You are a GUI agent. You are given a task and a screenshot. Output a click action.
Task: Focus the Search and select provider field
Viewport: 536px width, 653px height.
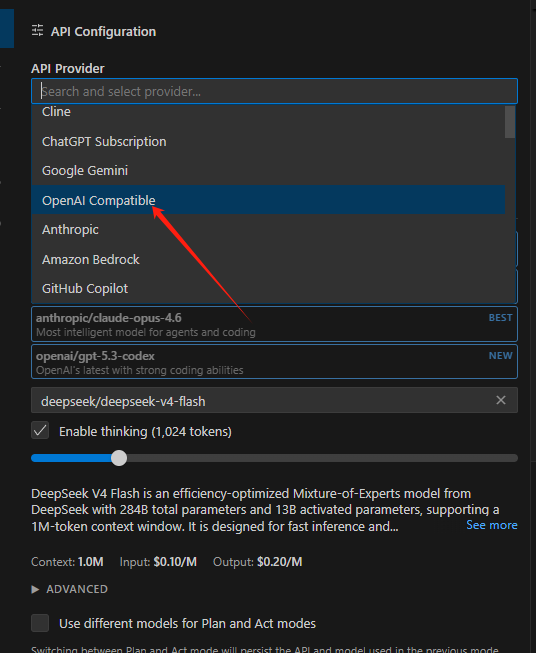(x=274, y=91)
